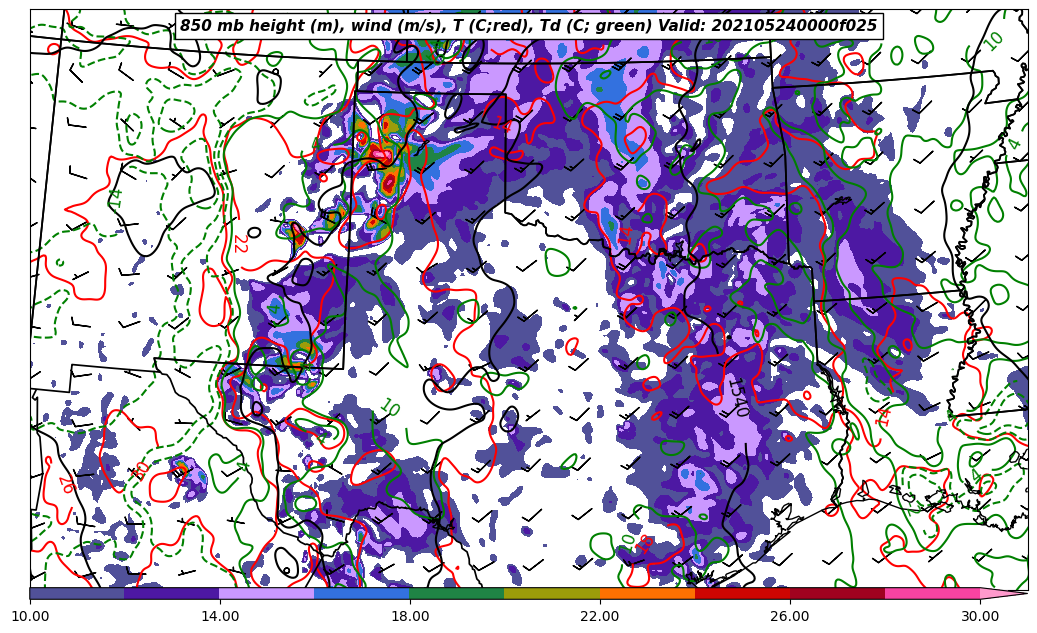Click the 22.00 colorbar tick label
The height and width of the screenshot is (633, 1037).
600,616
